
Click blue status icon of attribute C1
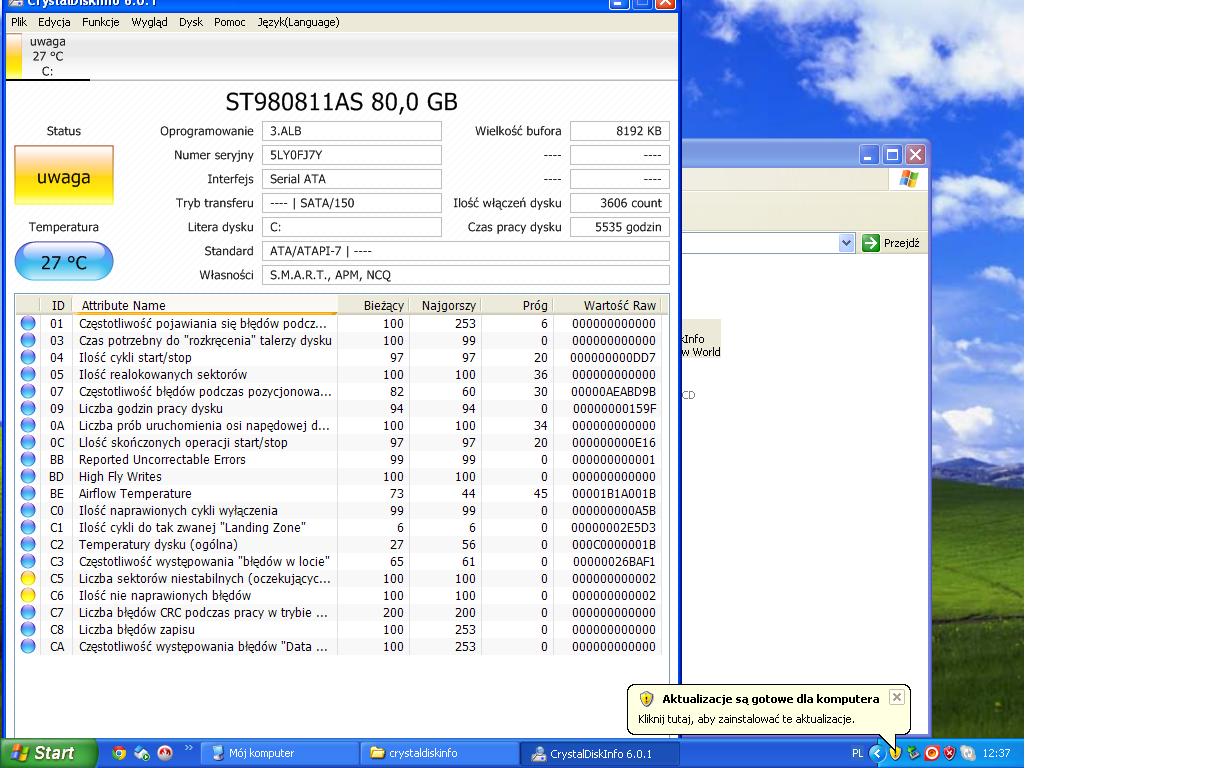[28, 527]
